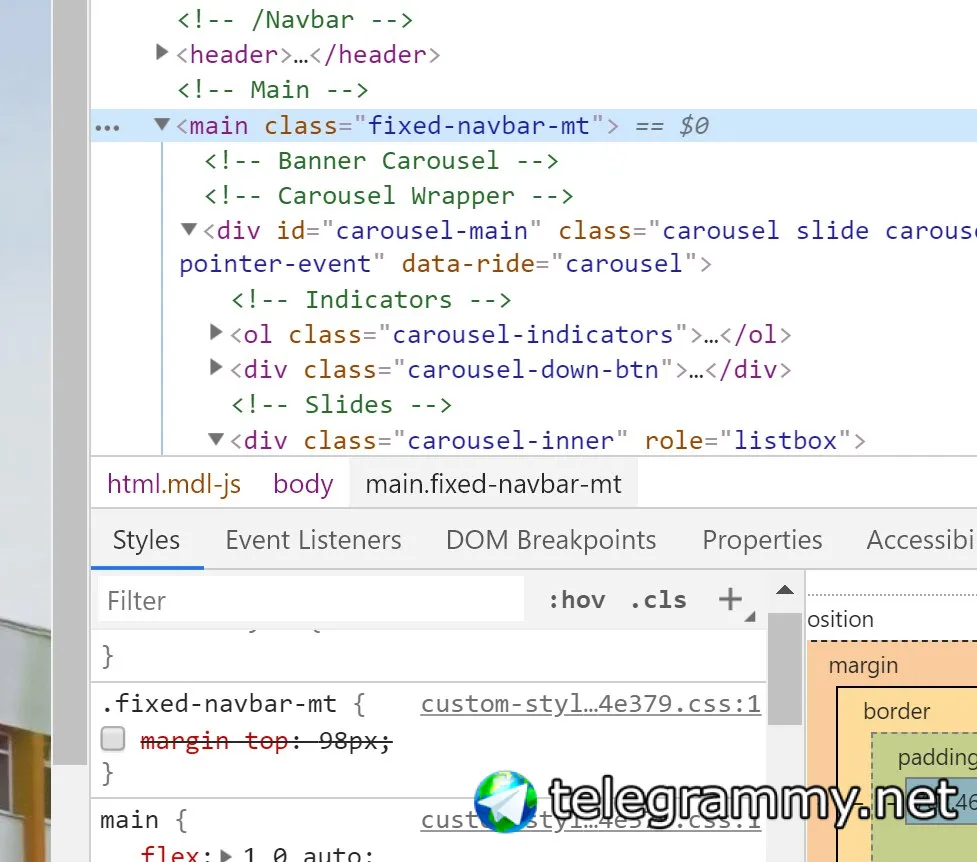Select the main rule selector text
977x862 pixels.
[129, 820]
